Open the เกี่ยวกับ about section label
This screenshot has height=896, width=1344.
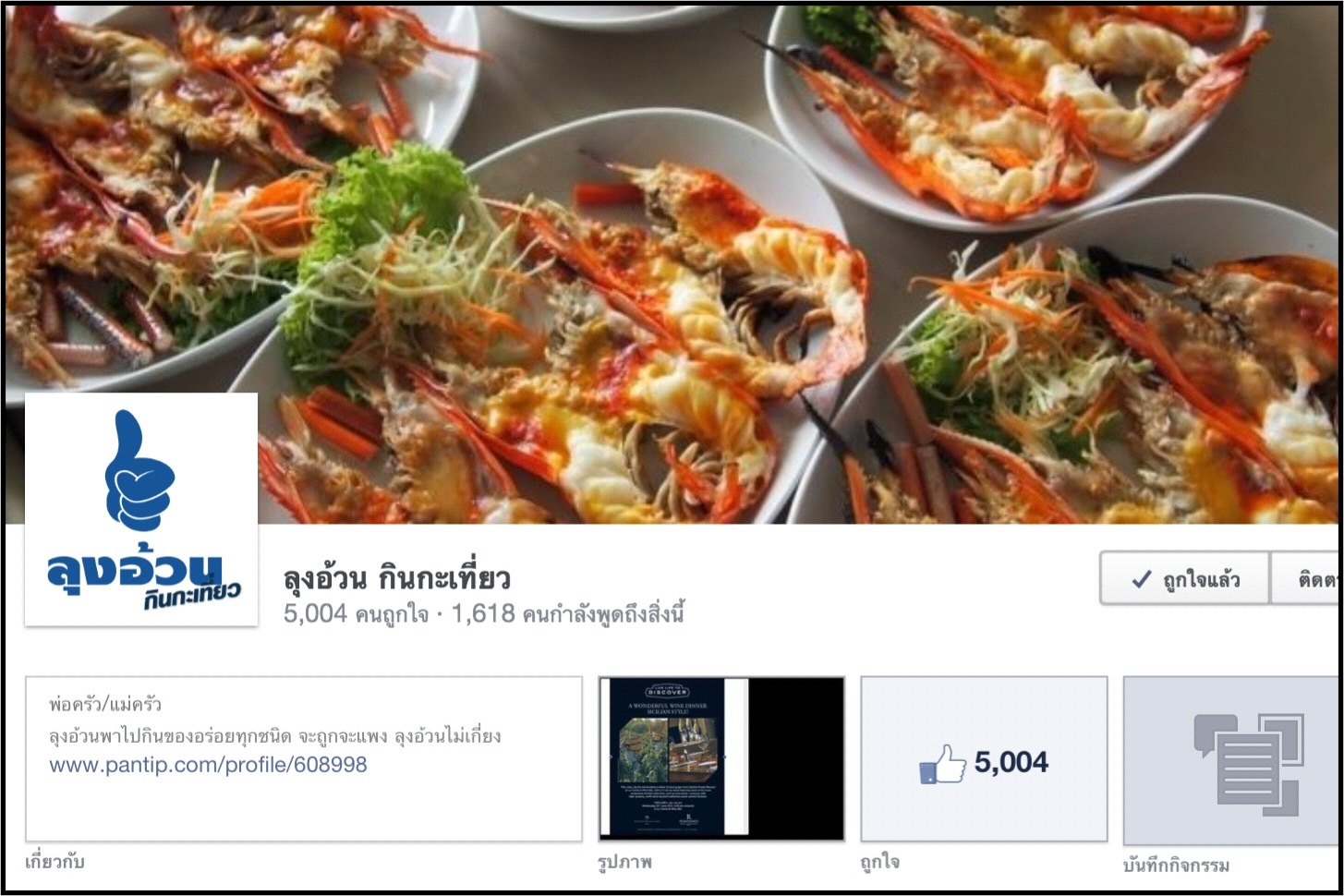(54, 862)
